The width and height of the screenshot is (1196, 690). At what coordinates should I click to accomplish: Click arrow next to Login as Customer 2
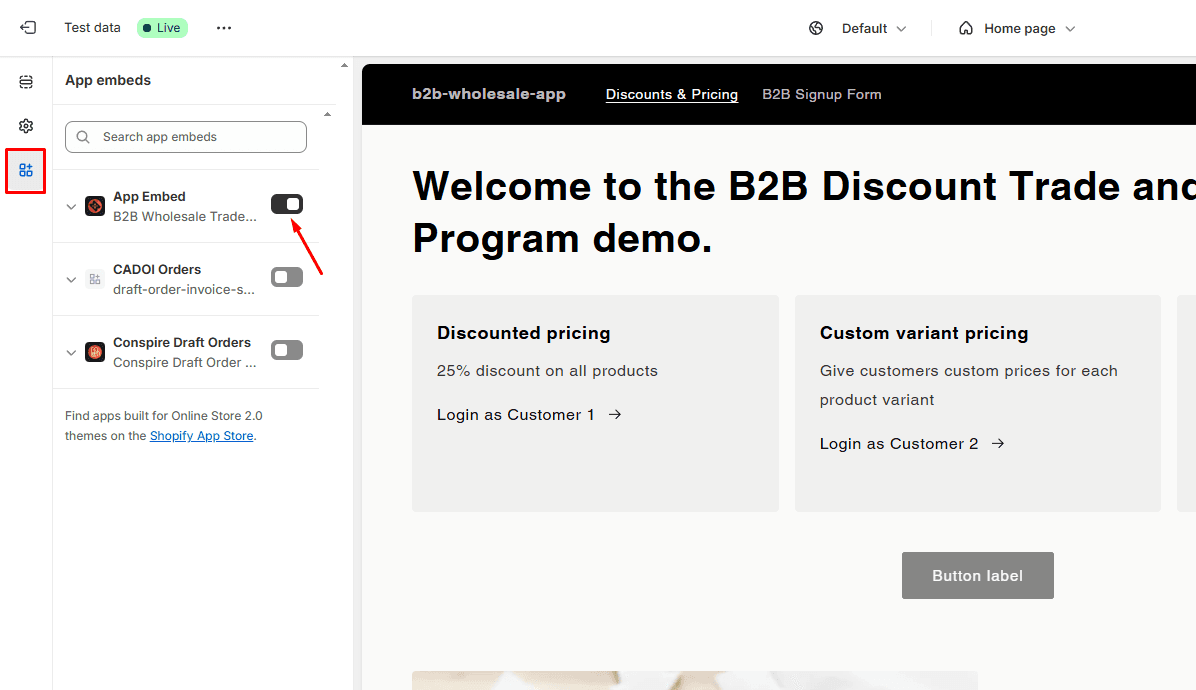pyautogui.click(x=998, y=444)
